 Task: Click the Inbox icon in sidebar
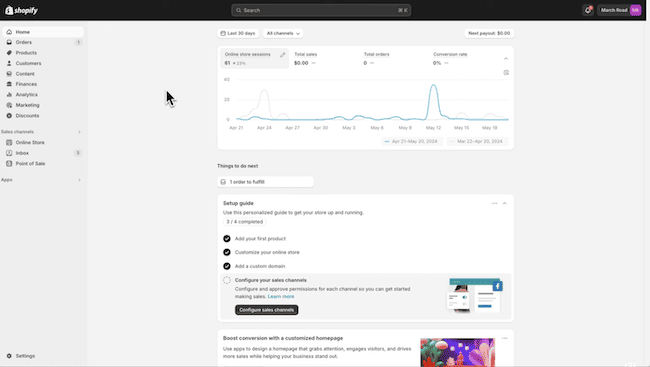(x=9, y=153)
